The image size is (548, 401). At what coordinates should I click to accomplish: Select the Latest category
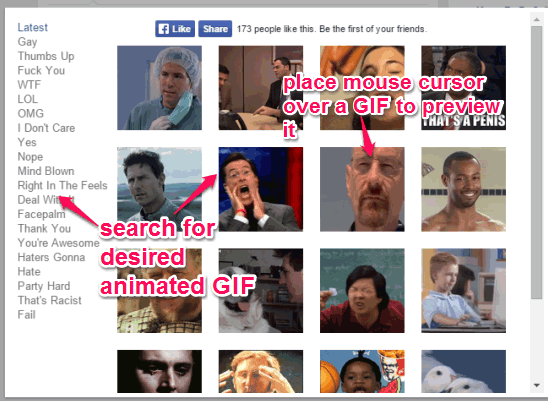[x=33, y=27]
